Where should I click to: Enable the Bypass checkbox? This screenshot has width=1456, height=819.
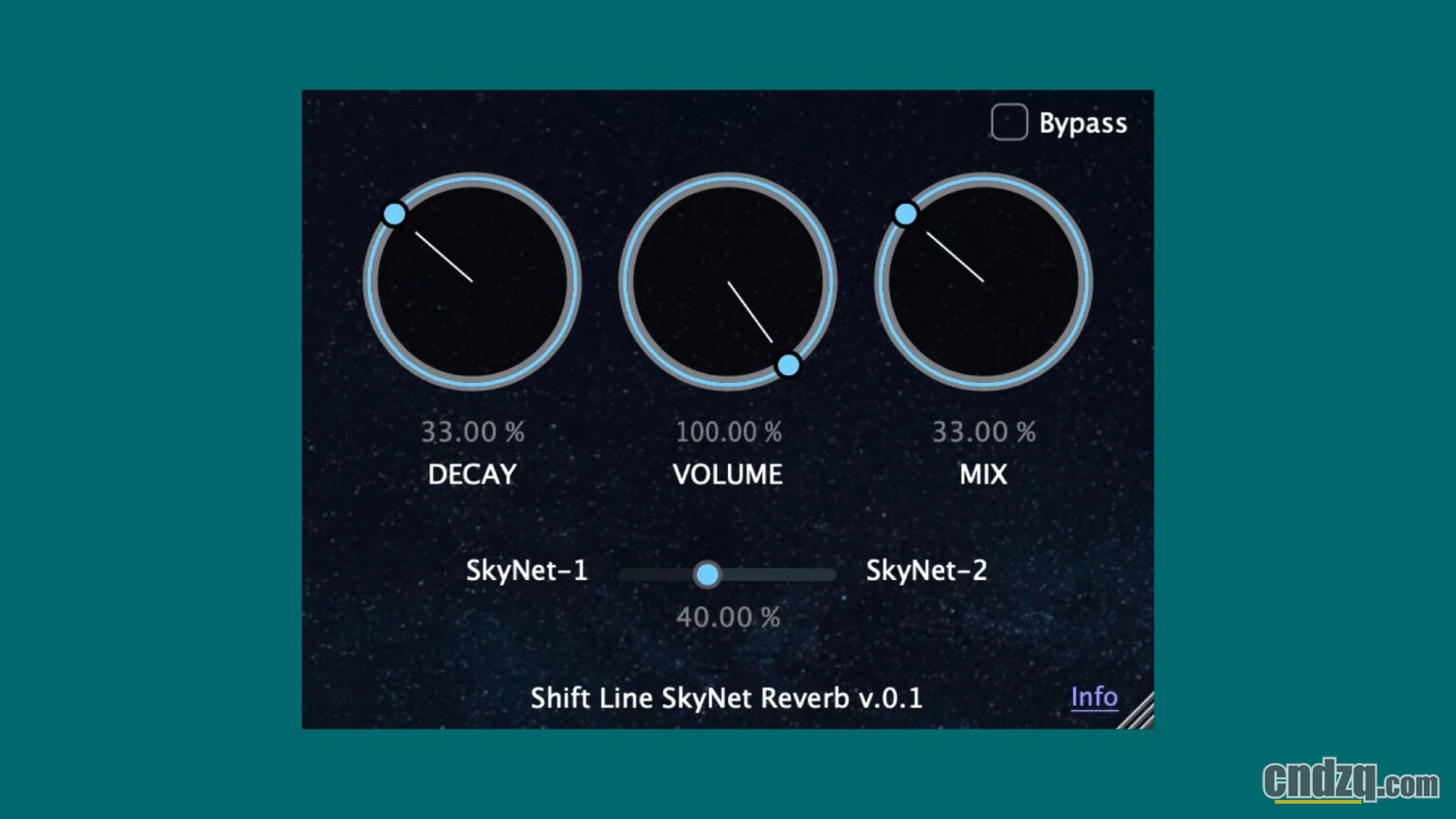tap(1009, 122)
